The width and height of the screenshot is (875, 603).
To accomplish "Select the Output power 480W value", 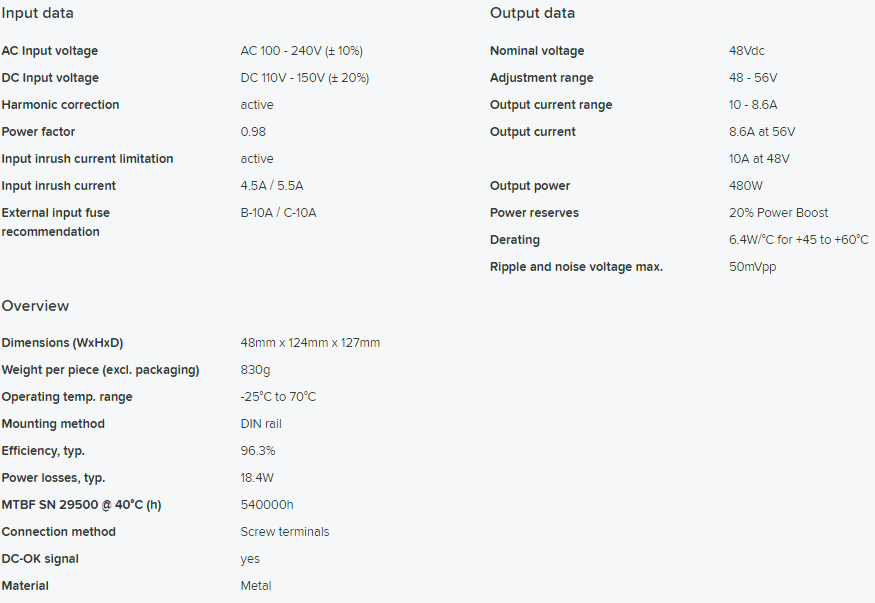I will point(746,186).
